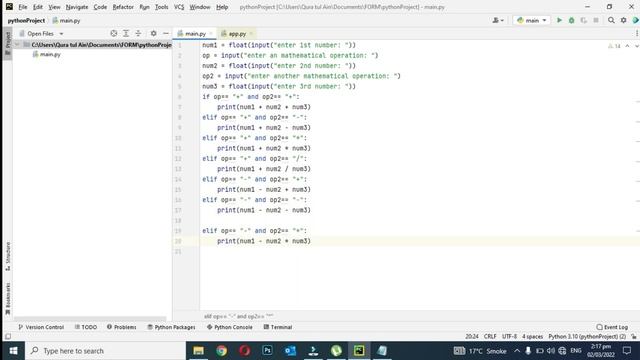This screenshot has width=640, height=360.
Task: Click the warnings count indicator in editor
Action: (614, 46)
